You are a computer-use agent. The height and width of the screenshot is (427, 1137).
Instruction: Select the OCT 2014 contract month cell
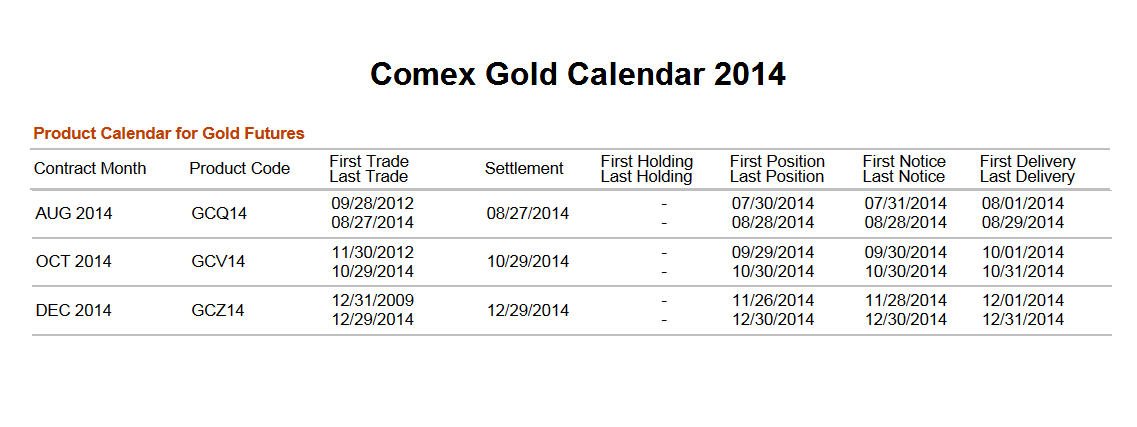coord(74,262)
